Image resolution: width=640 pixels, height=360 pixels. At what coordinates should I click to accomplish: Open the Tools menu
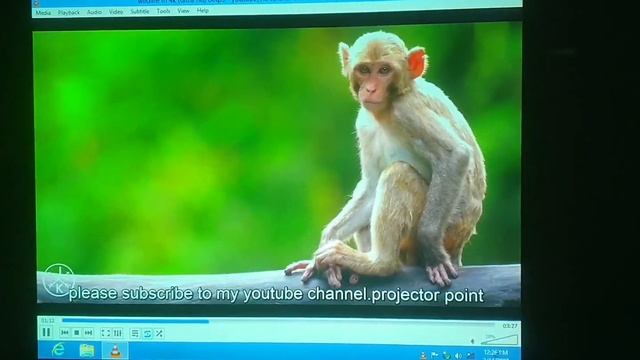(163, 11)
